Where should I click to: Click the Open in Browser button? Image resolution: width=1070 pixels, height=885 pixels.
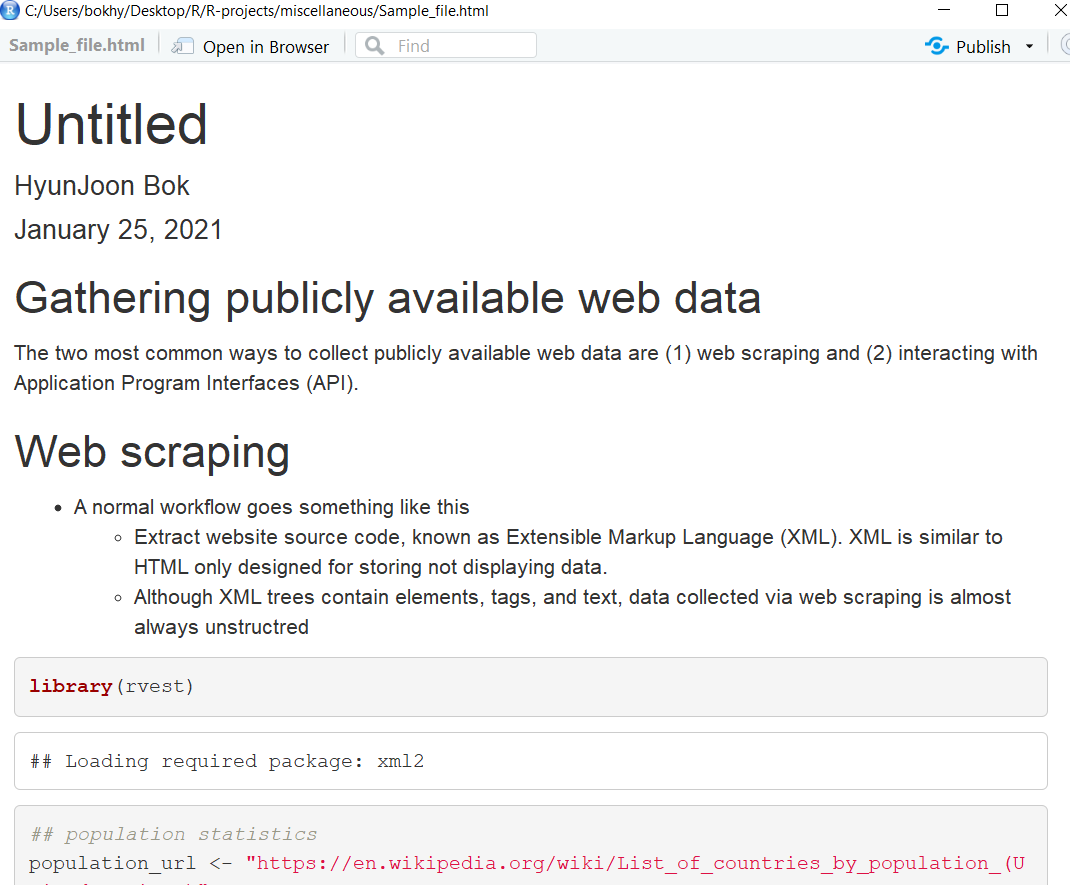pyautogui.click(x=250, y=46)
